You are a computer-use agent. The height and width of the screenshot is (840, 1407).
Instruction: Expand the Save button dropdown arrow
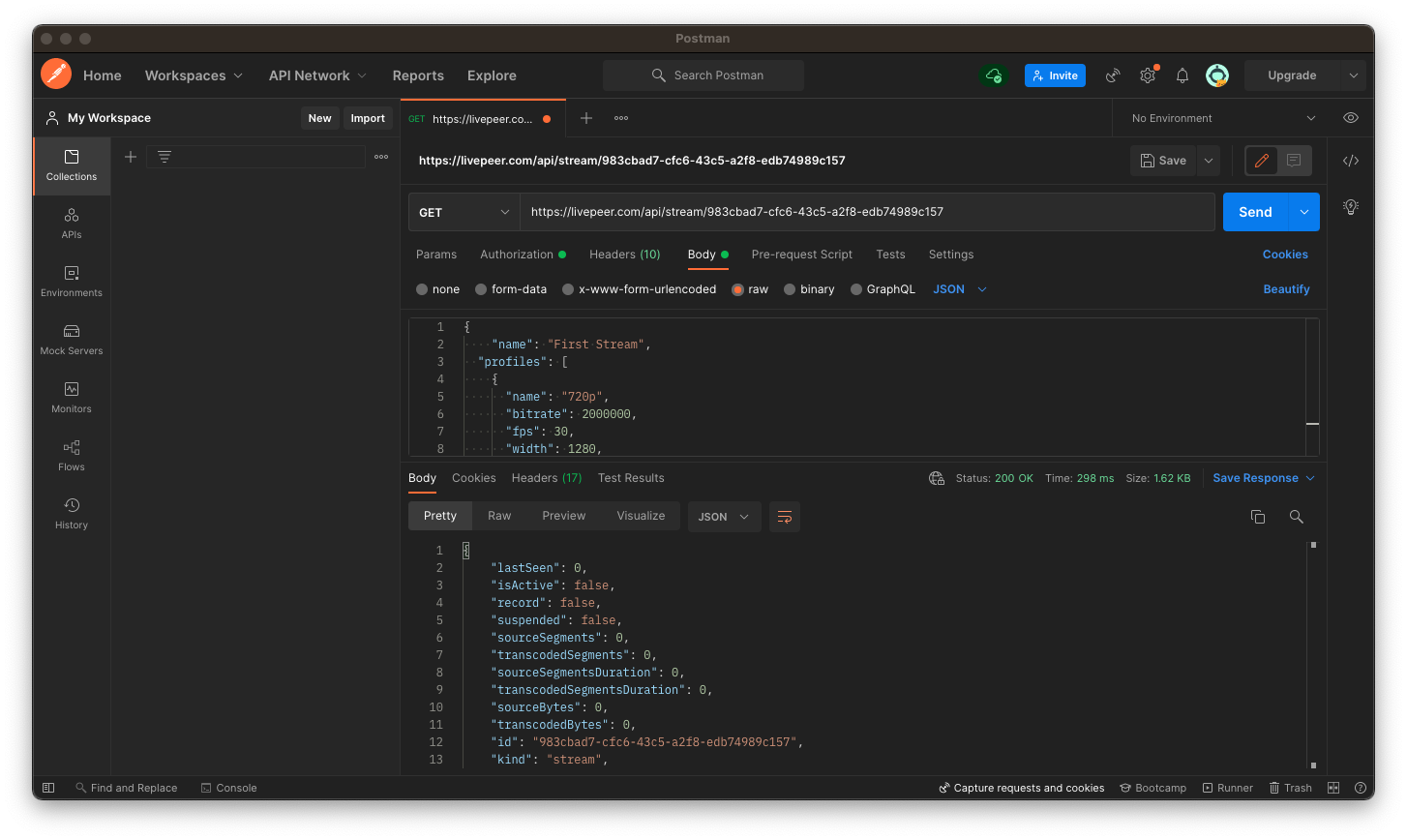tap(1209, 161)
